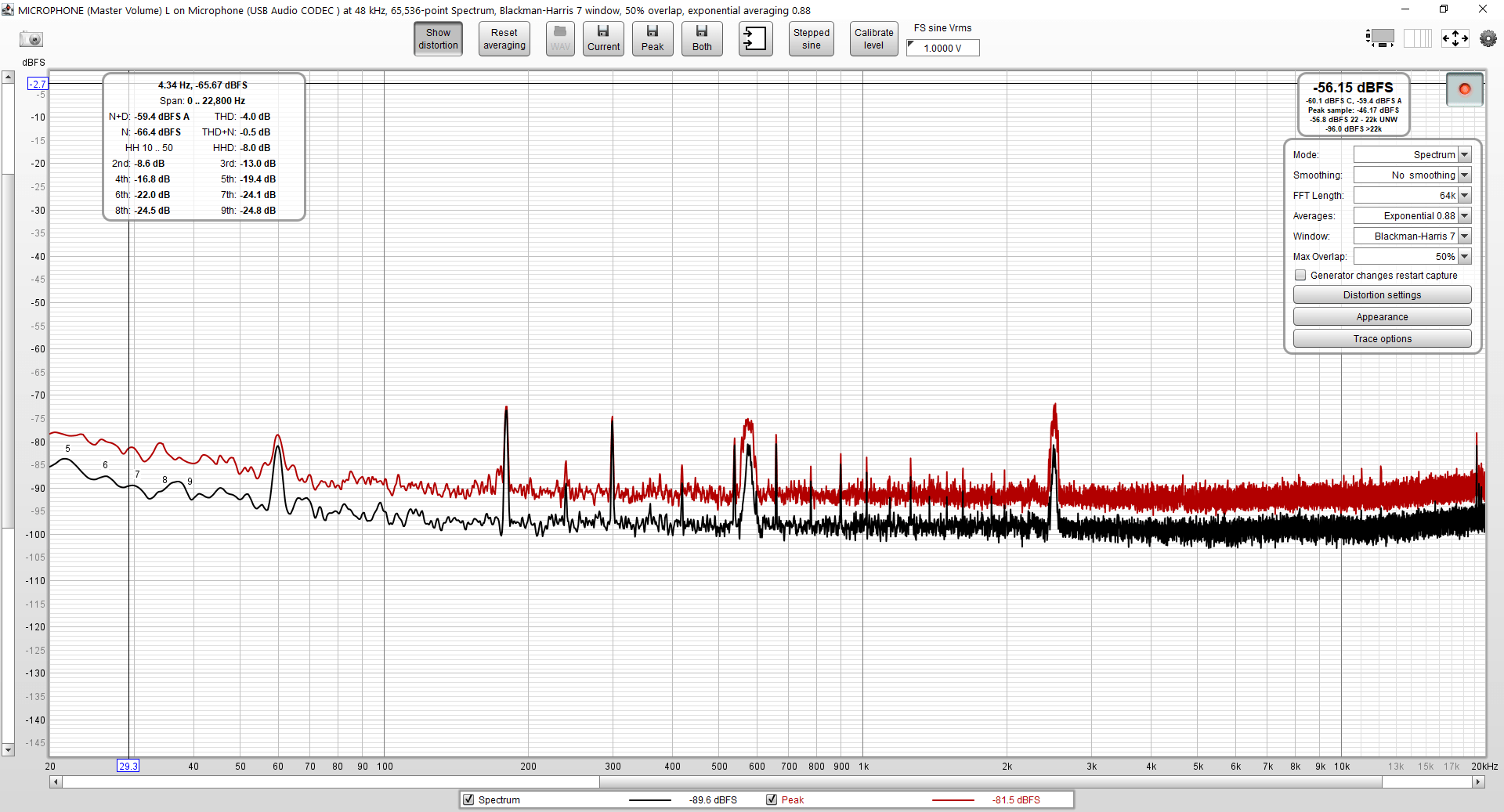Click the disabled WAV save button
The height and width of the screenshot is (812, 1504).
(560, 39)
